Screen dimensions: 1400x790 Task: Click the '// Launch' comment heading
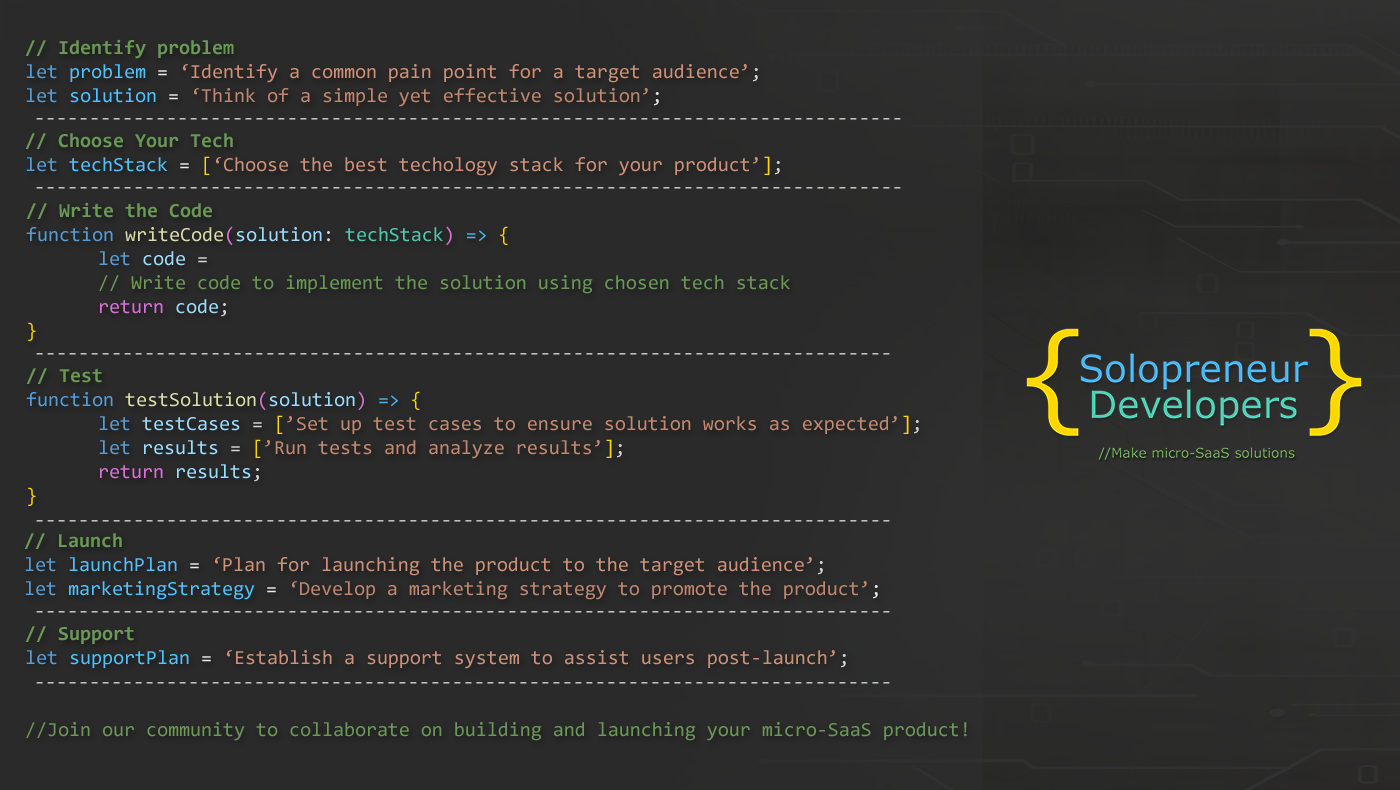click(x=74, y=541)
